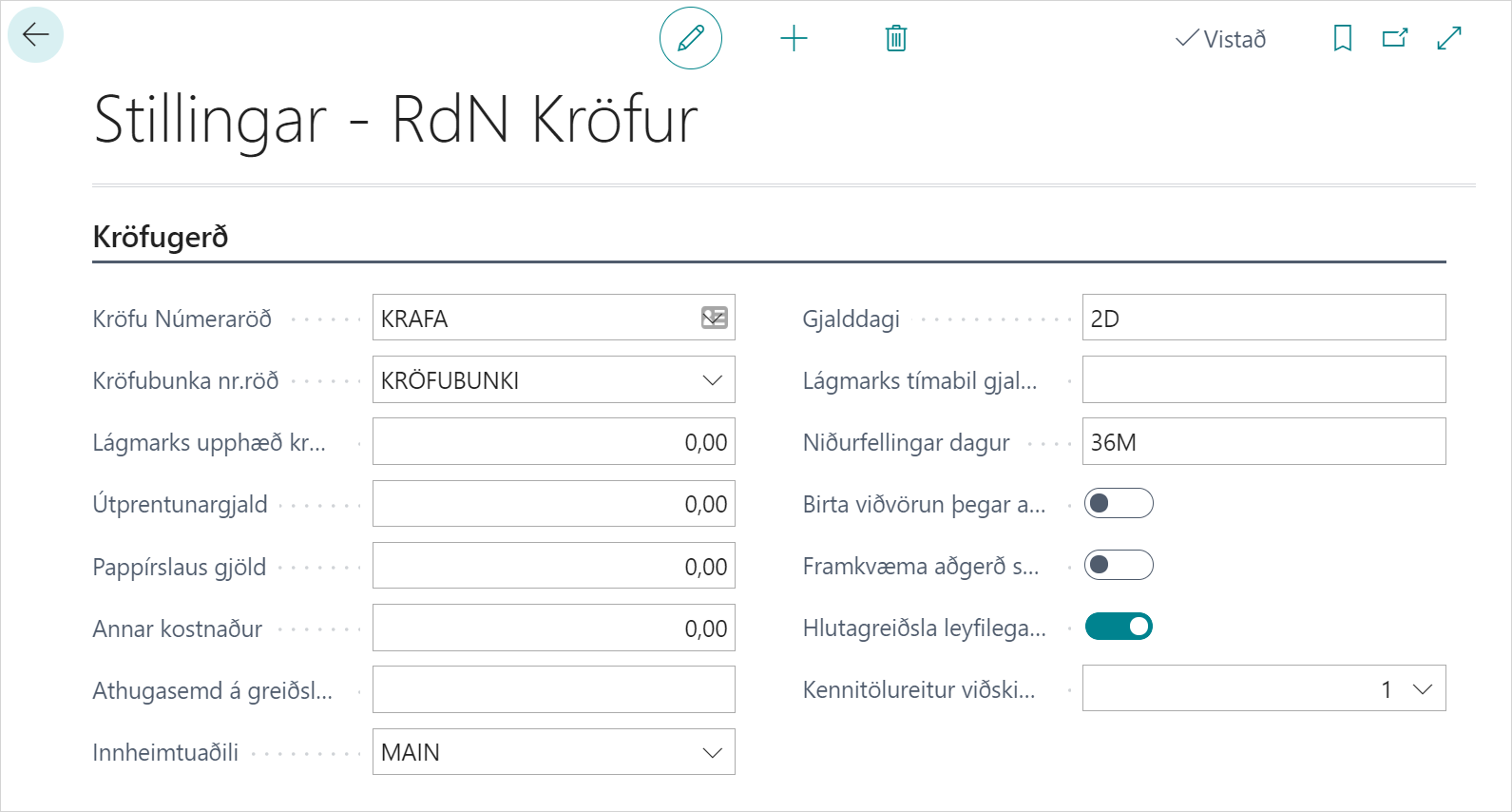
Task: Open the Innheimtuaðili dropdown
Action: point(712,752)
